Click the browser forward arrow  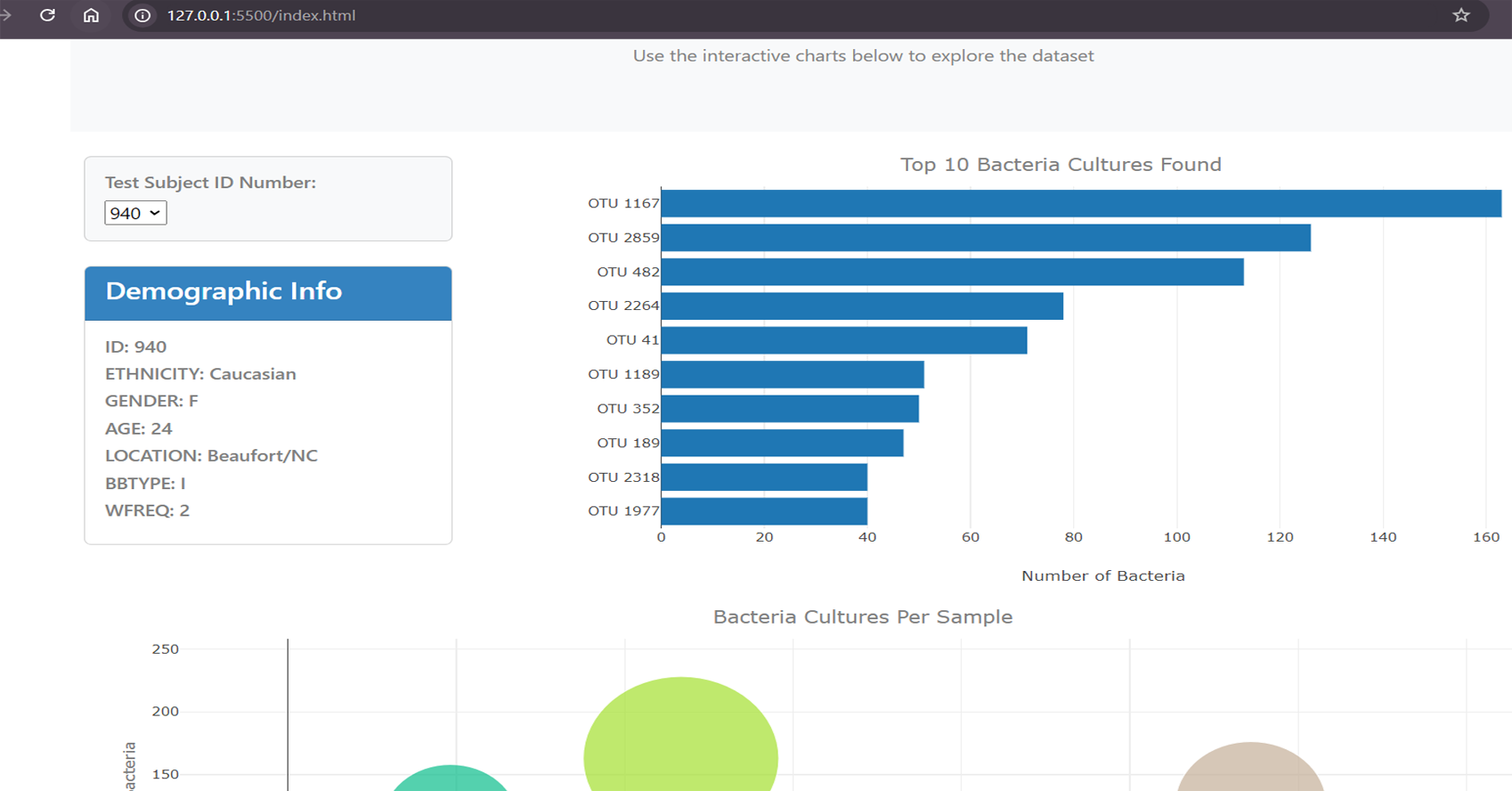tap(6, 15)
